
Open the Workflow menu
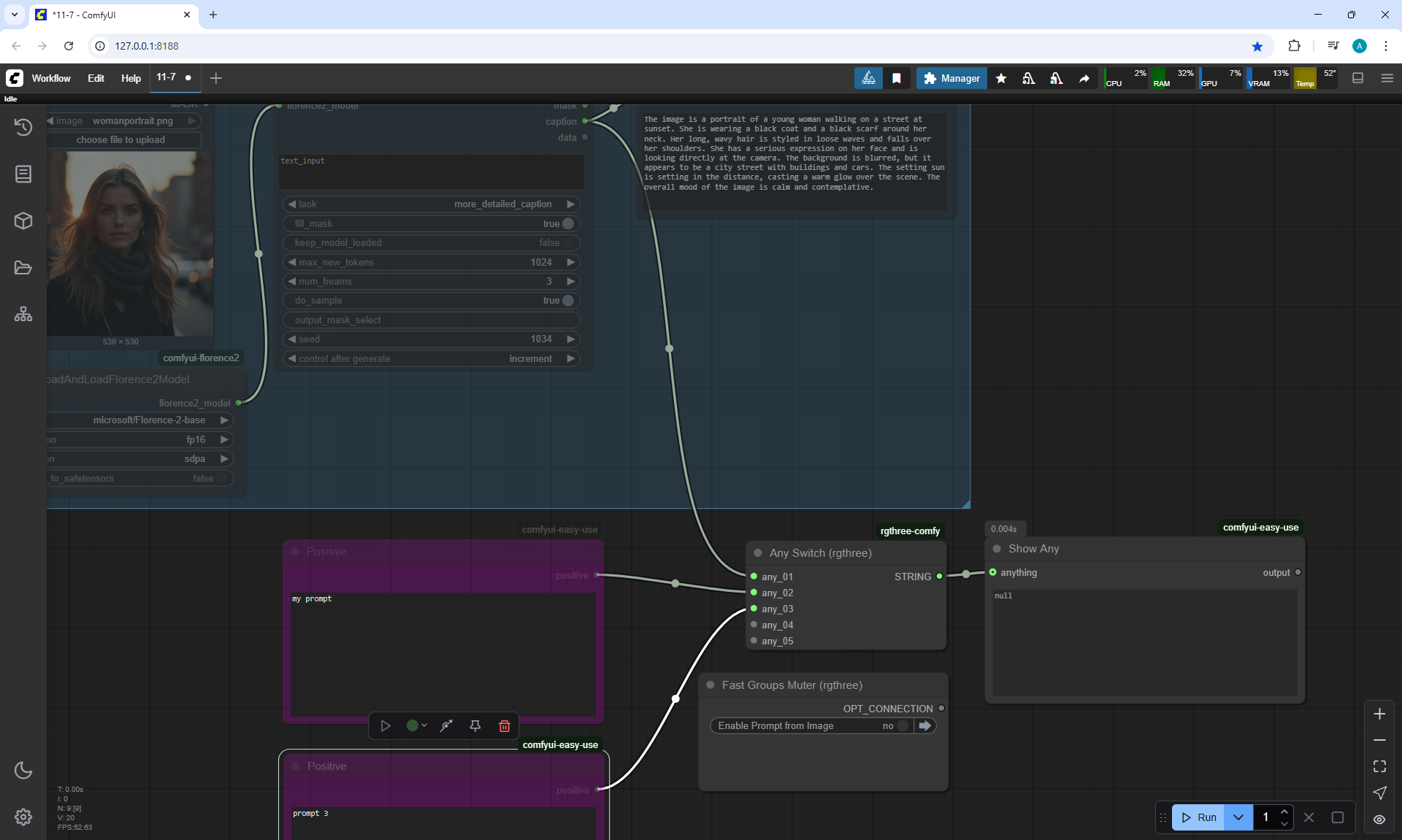point(51,78)
